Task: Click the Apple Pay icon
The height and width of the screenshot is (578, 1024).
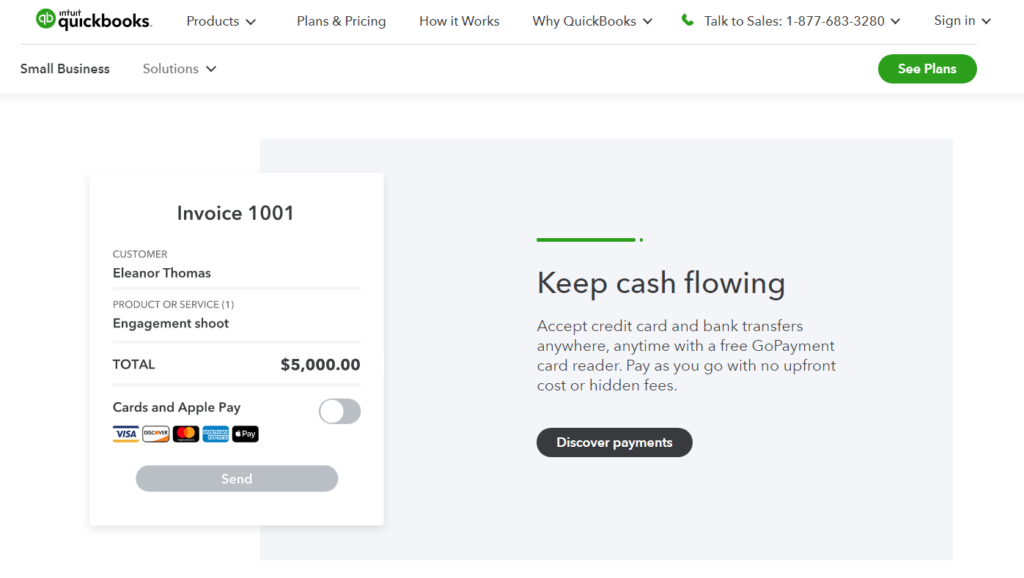Action: tap(246, 434)
